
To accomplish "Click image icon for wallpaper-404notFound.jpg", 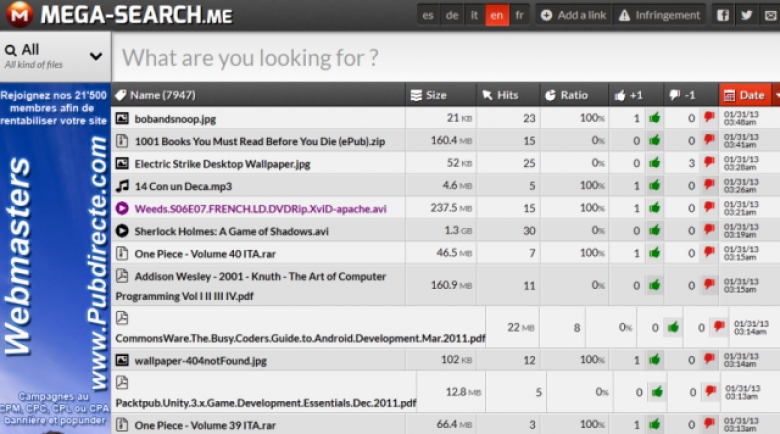I will 122,360.
